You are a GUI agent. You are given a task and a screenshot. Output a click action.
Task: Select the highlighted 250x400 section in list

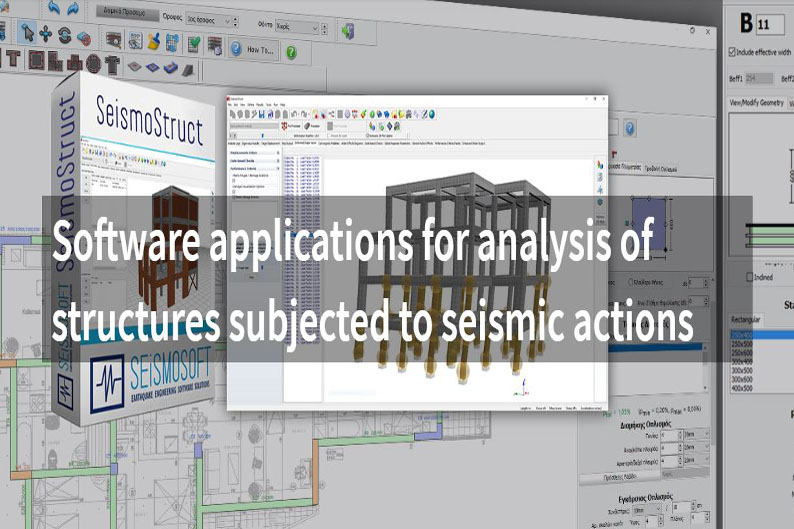click(x=762, y=335)
